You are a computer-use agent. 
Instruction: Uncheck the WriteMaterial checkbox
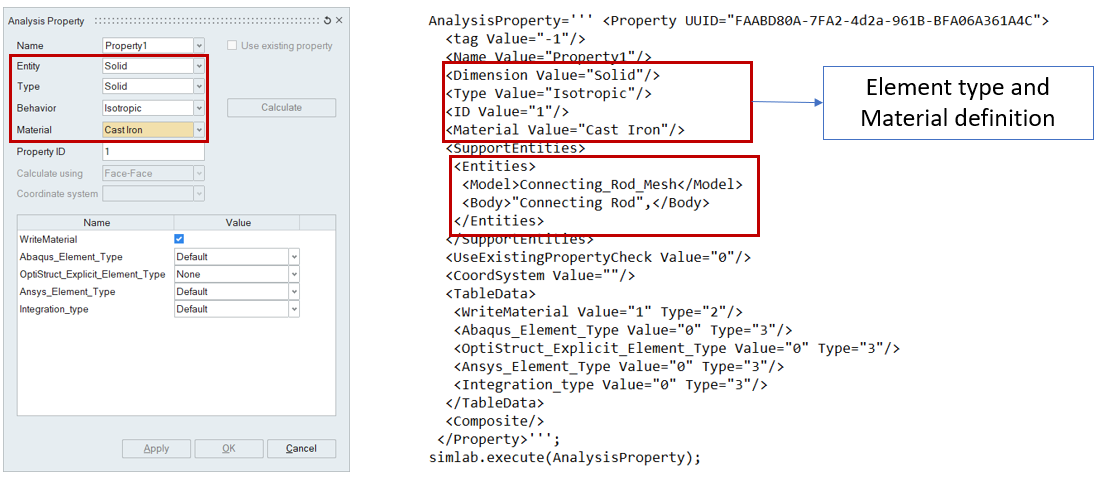click(179, 239)
